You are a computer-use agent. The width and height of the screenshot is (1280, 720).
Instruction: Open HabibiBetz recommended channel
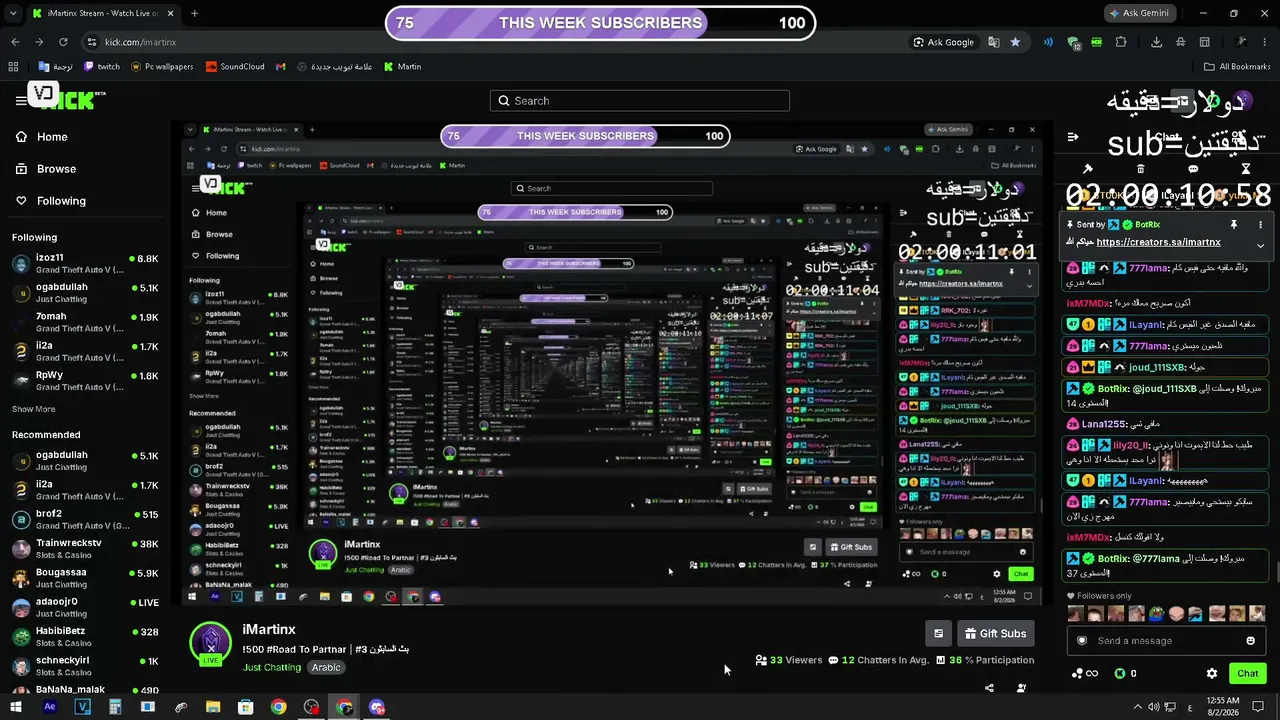pyautogui.click(x=85, y=636)
